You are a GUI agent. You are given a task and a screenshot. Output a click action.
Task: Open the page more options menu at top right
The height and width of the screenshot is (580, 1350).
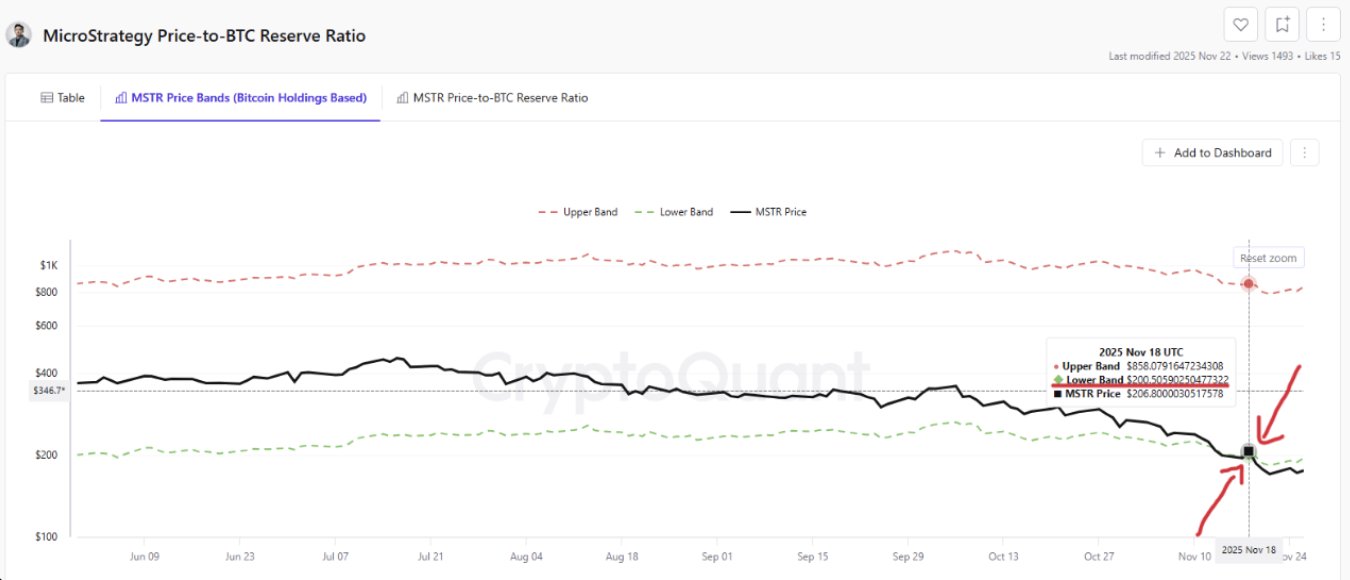coord(1323,25)
